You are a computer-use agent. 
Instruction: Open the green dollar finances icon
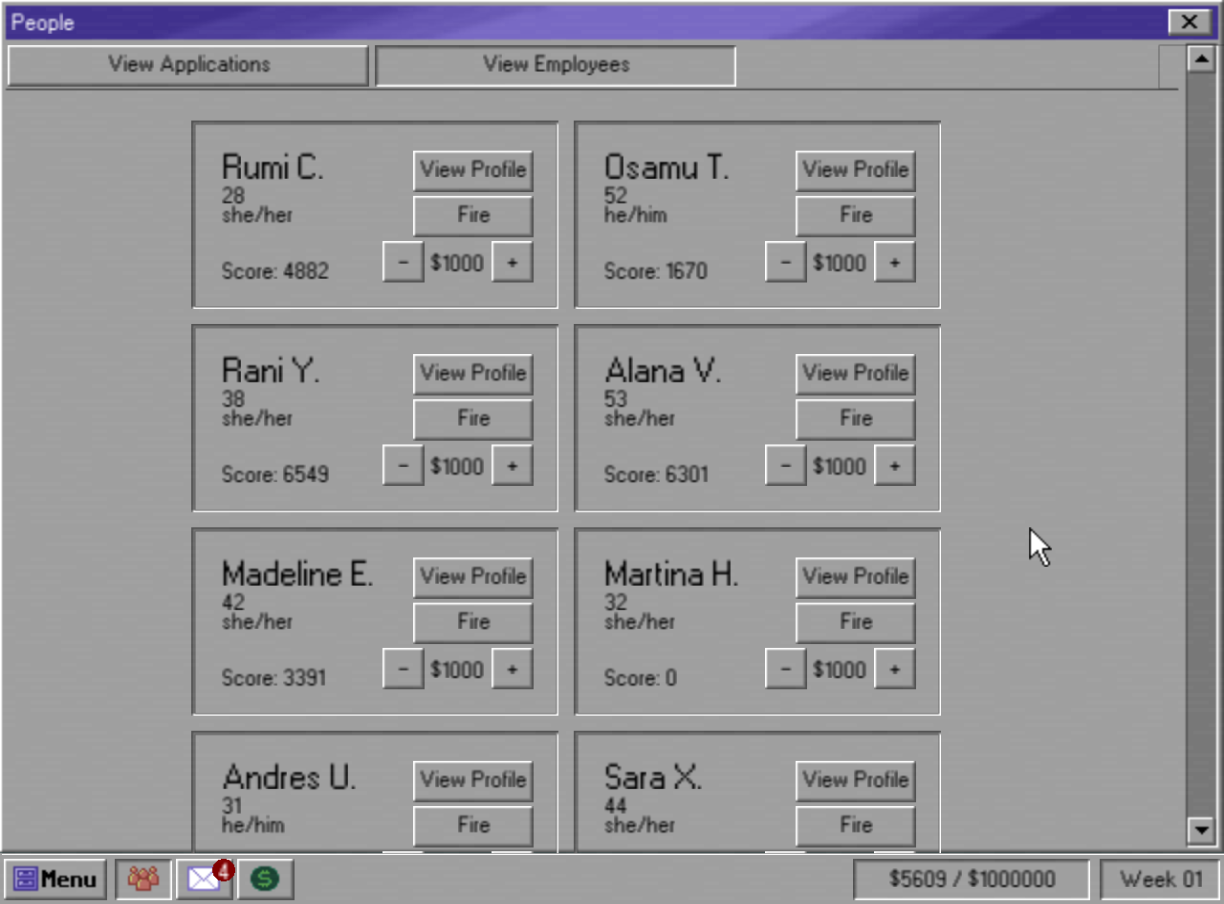[x=265, y=880]
